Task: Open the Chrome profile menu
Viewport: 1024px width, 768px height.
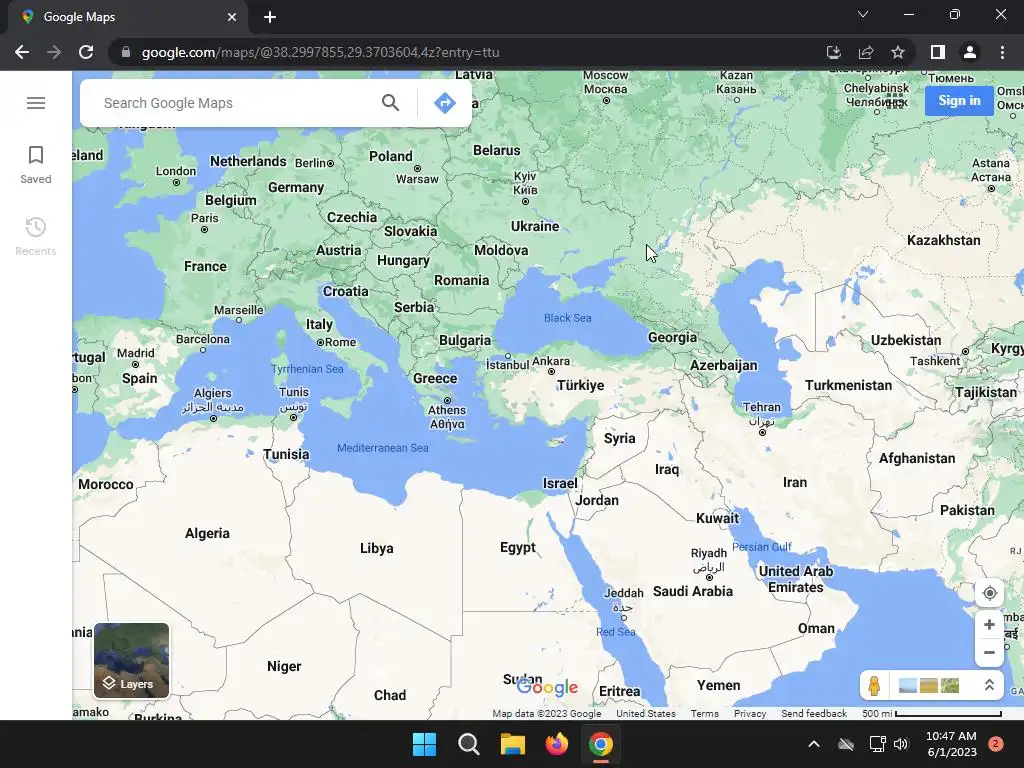Action: (970, 52)
